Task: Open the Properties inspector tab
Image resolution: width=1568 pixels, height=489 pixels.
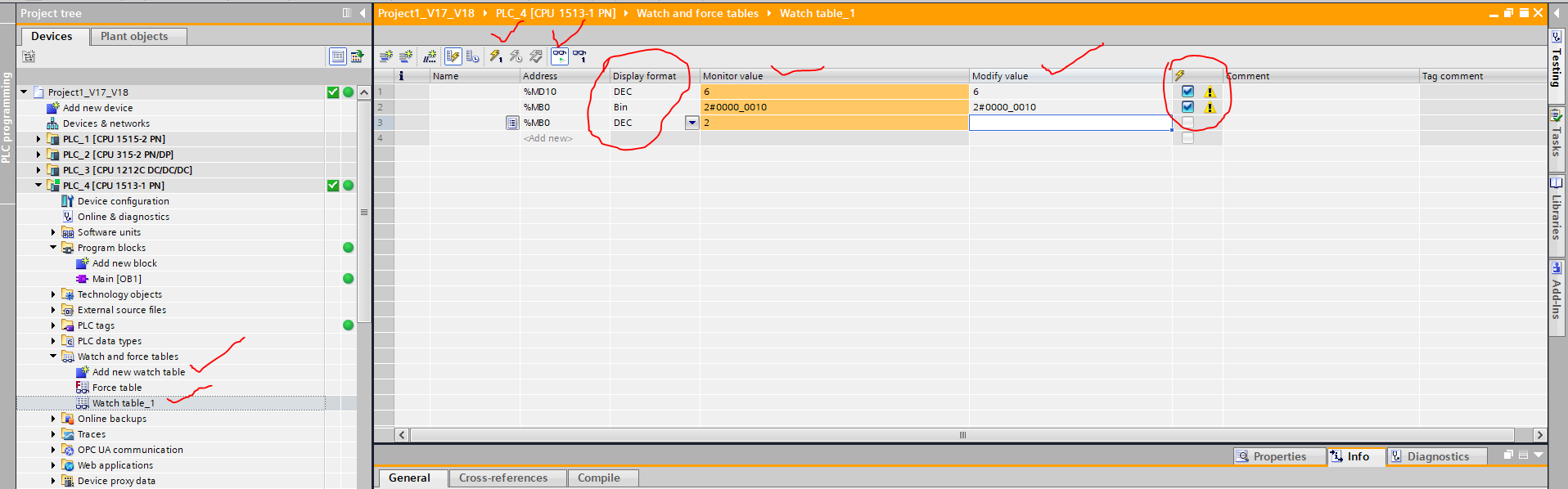Action: [1279, 456]
